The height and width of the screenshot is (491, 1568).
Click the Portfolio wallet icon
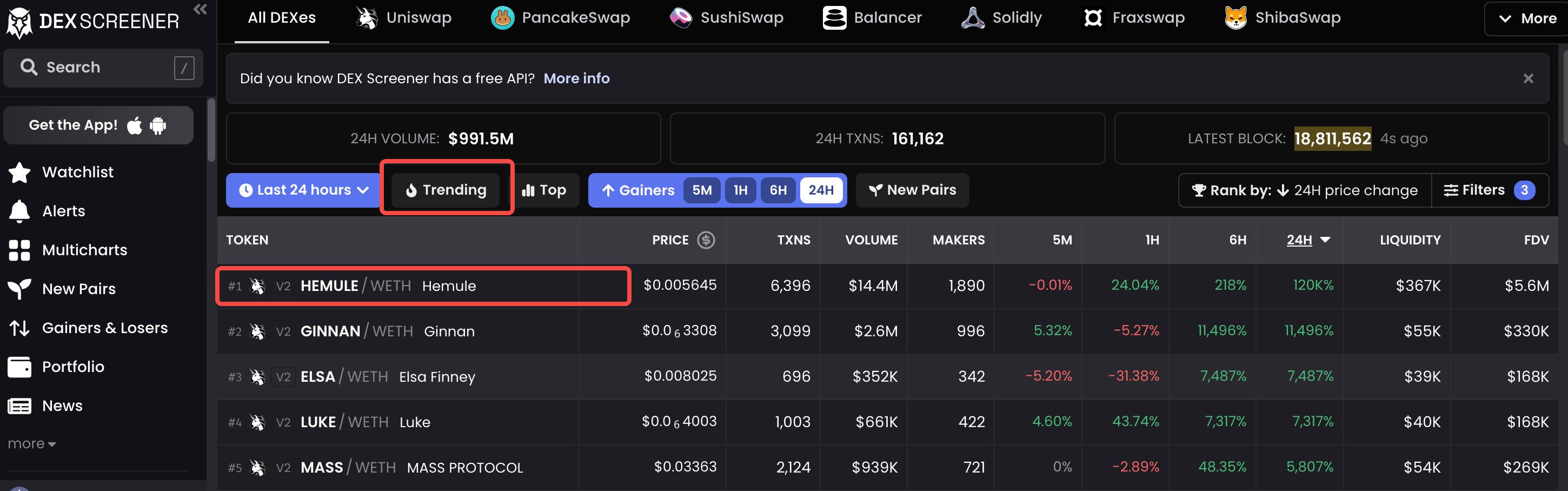19,367
